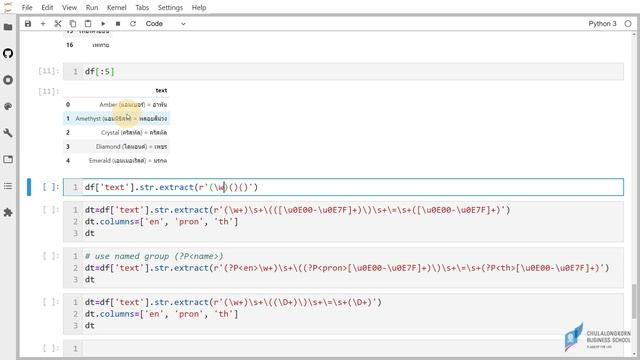Open the Table of Contents list icon
The width and height of the screenshot is (640, 360).
click(8, 186)
